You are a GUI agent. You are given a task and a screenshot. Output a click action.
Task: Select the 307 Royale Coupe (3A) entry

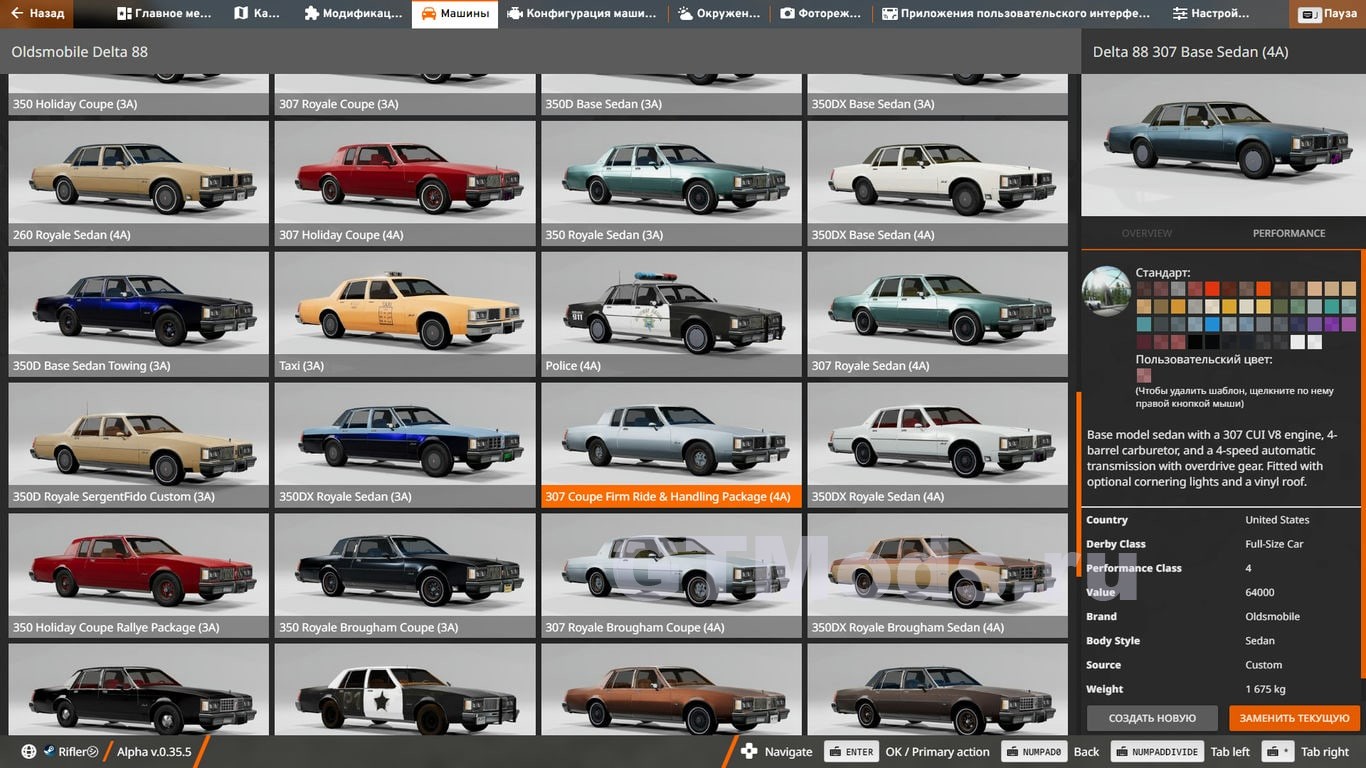pyautogui.click(x=405, y=95)
